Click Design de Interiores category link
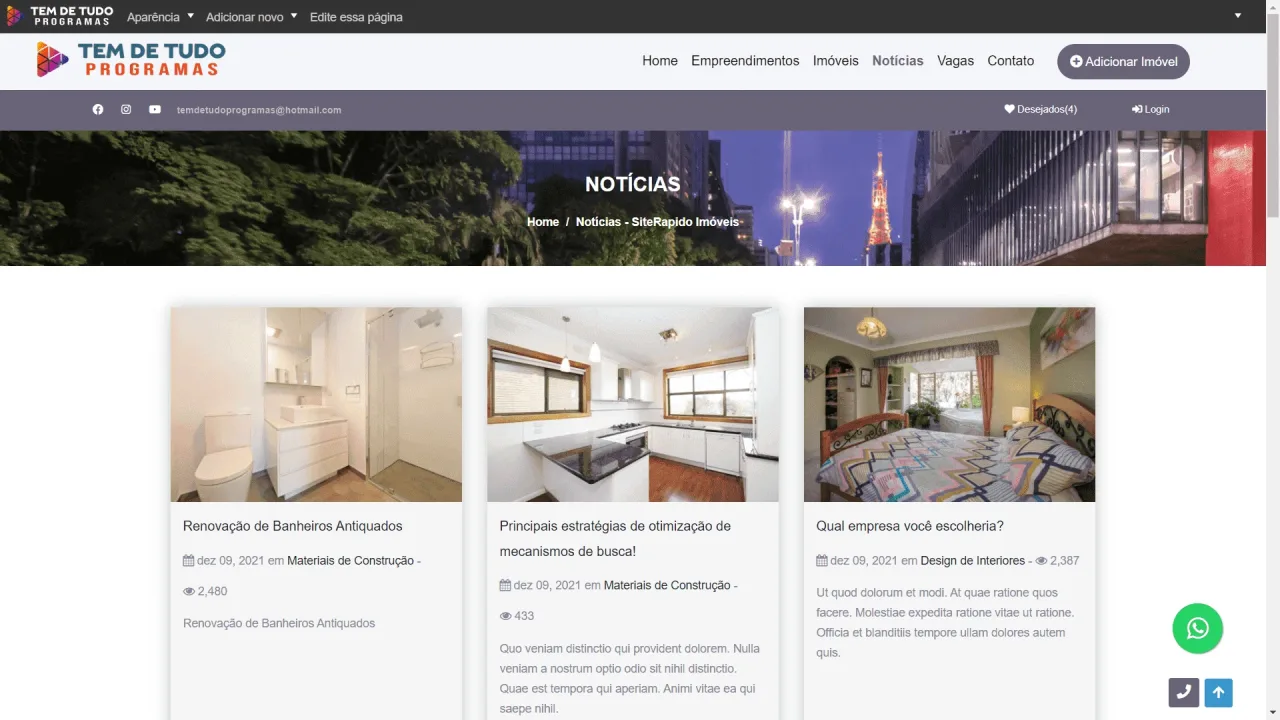This screenshot has width=1280, height=720. tap(973, 561)
